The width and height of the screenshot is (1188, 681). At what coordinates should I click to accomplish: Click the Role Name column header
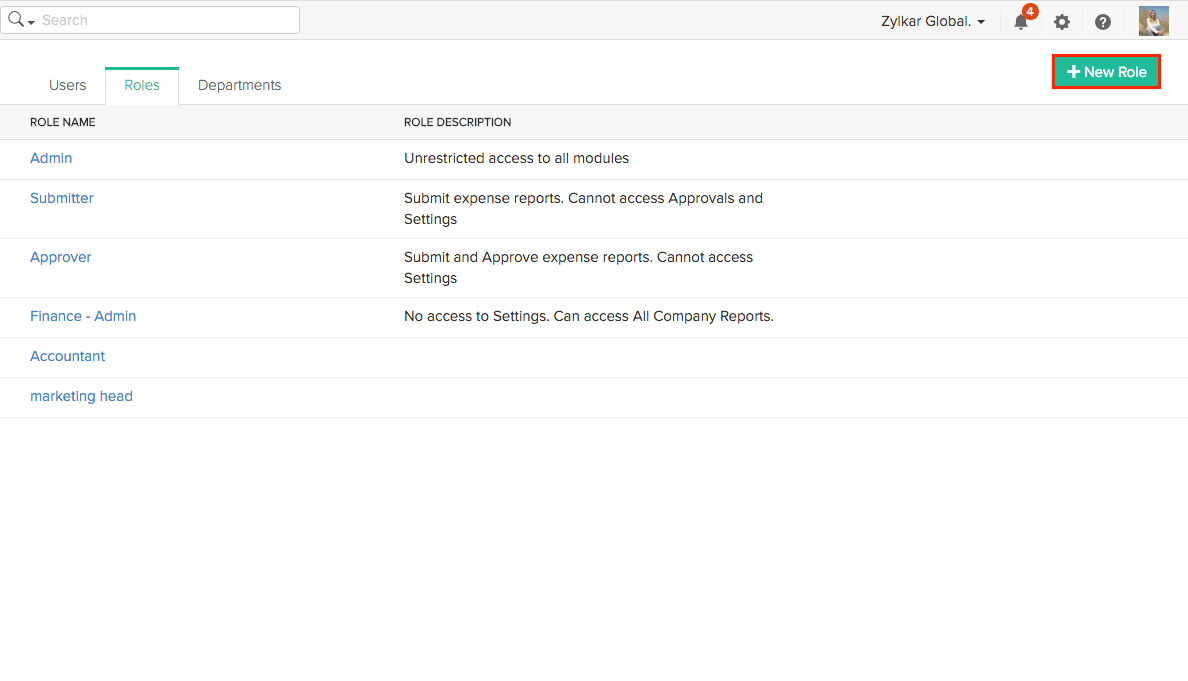63,122
